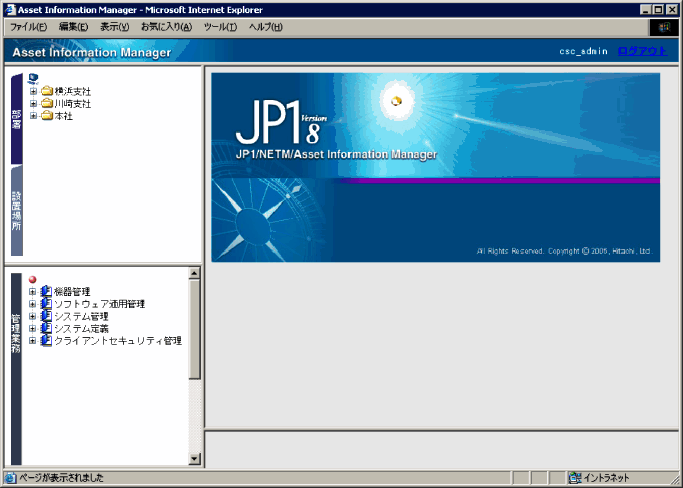This screenshot has height=488, width=683.
Task: Click the Asset Information Manager header title
Action: (x=91, y=52)
